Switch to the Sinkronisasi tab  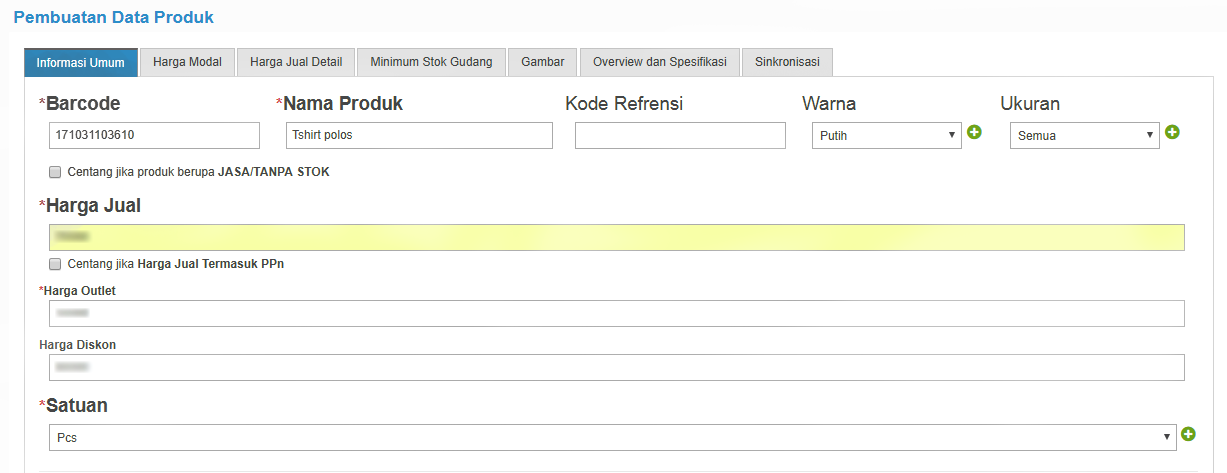pyautogui.click(x=787, y=62)
